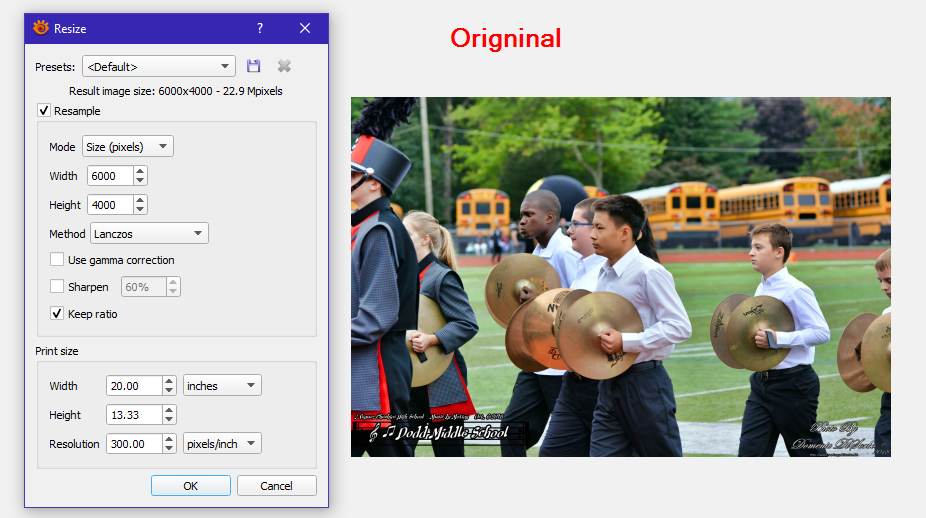
Task: Change print size unit from inches
Action: (222, 385)
